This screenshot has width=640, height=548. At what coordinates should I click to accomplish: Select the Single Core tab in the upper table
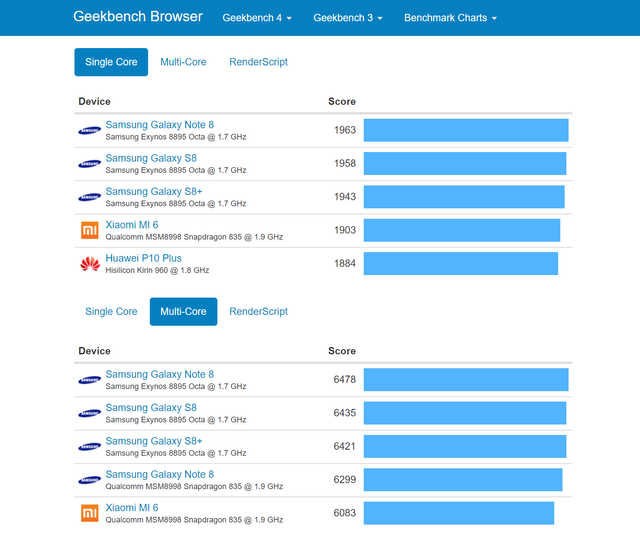tap(111, 62)
